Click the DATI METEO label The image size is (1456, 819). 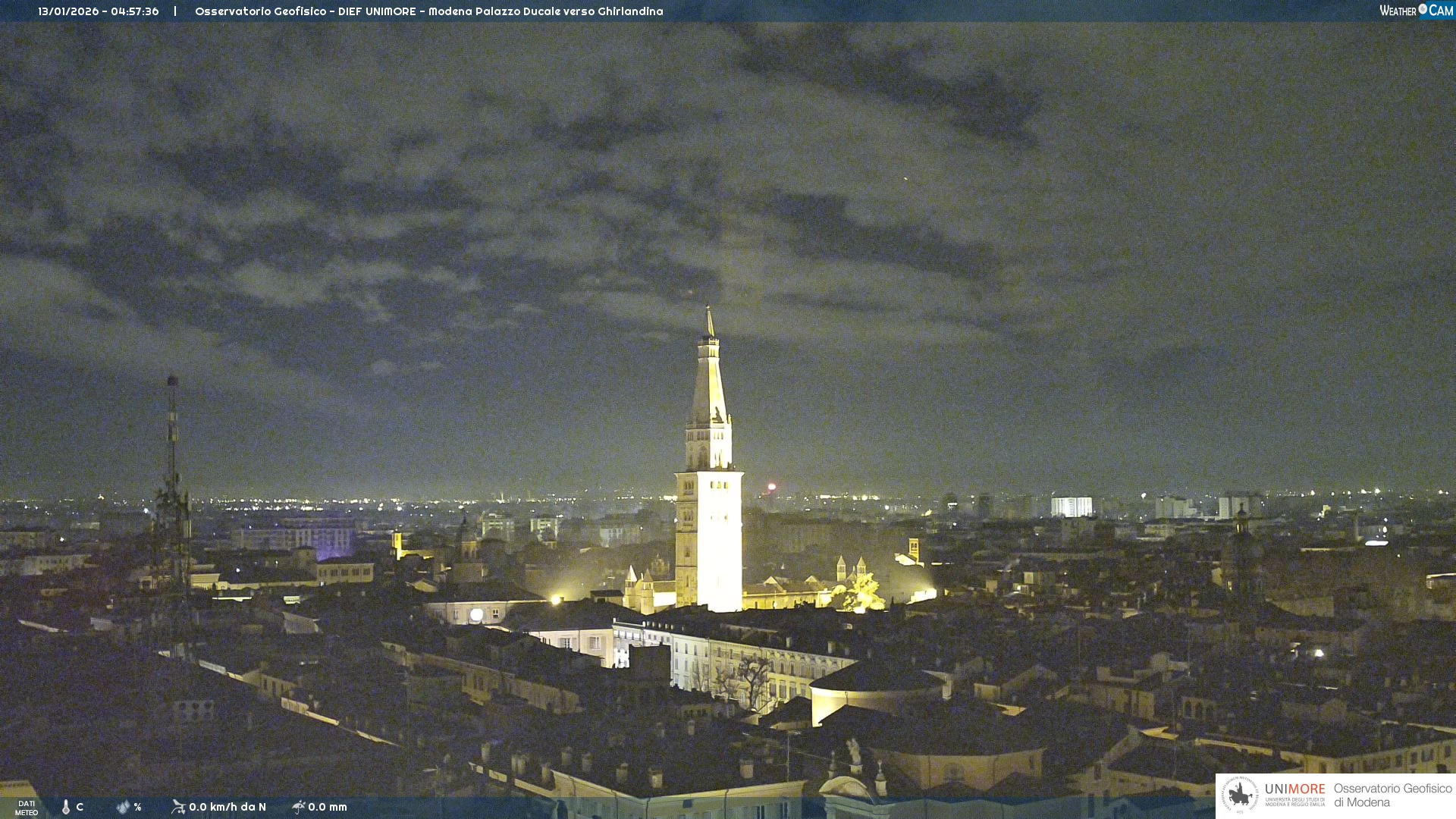point(27,808)
